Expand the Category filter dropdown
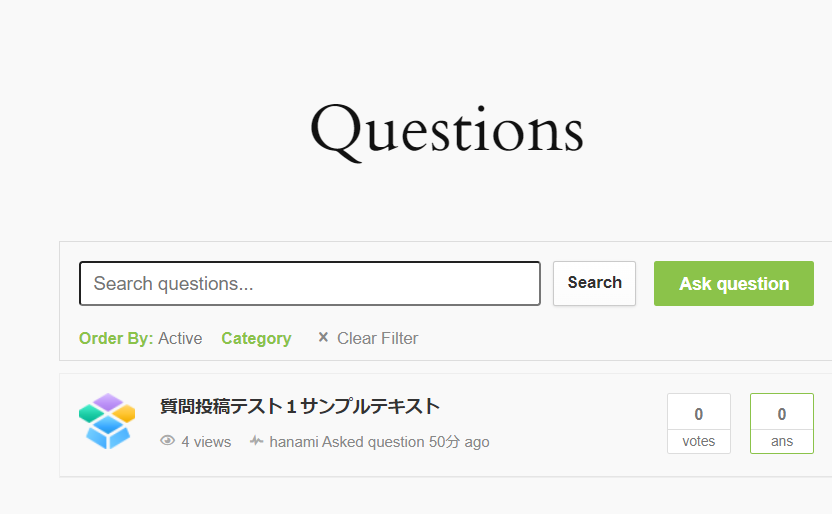The height and width of the screenshot is (514, 832). pos(256,338)
